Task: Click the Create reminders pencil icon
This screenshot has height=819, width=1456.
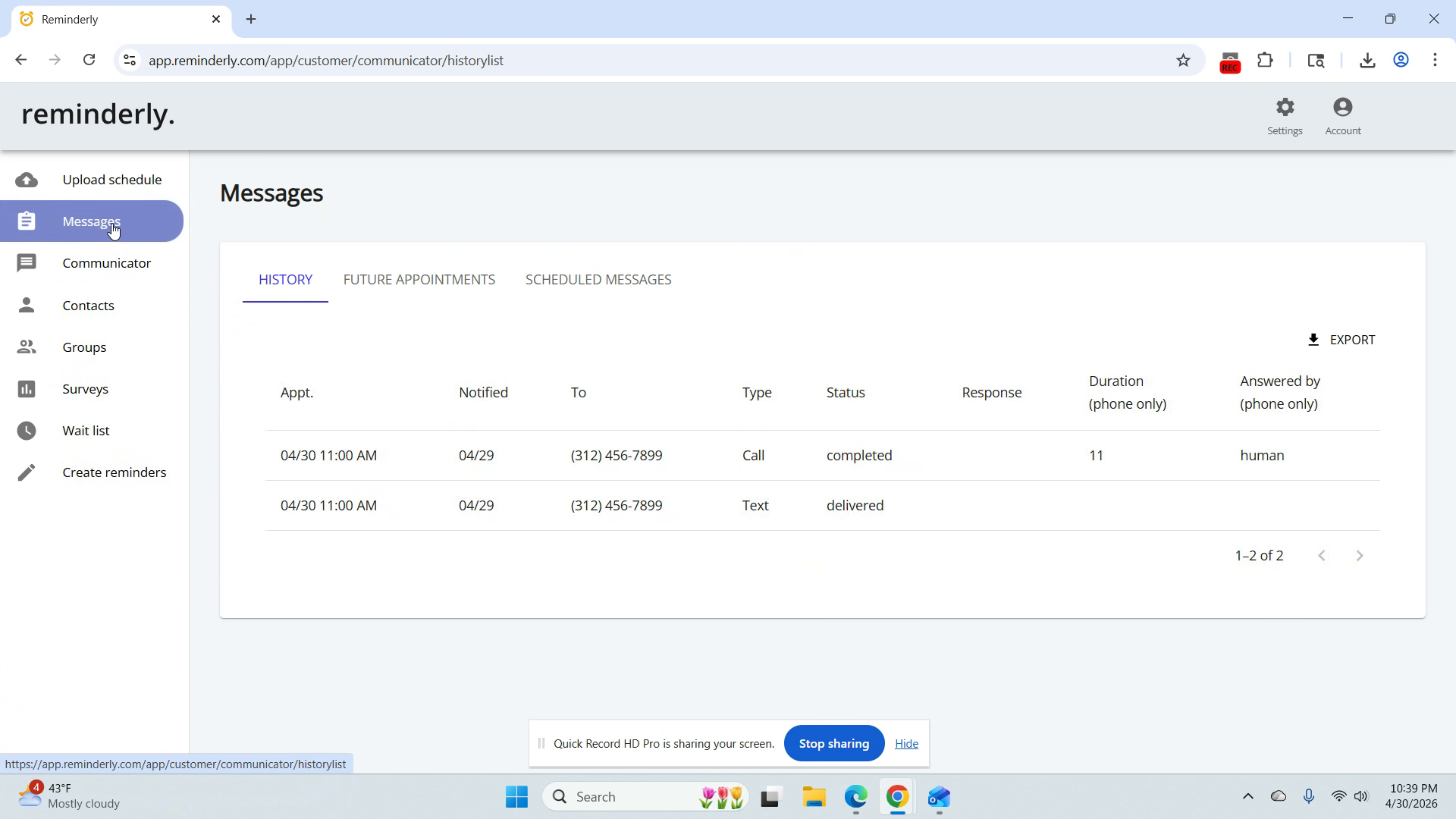Action: pos(27,472)
